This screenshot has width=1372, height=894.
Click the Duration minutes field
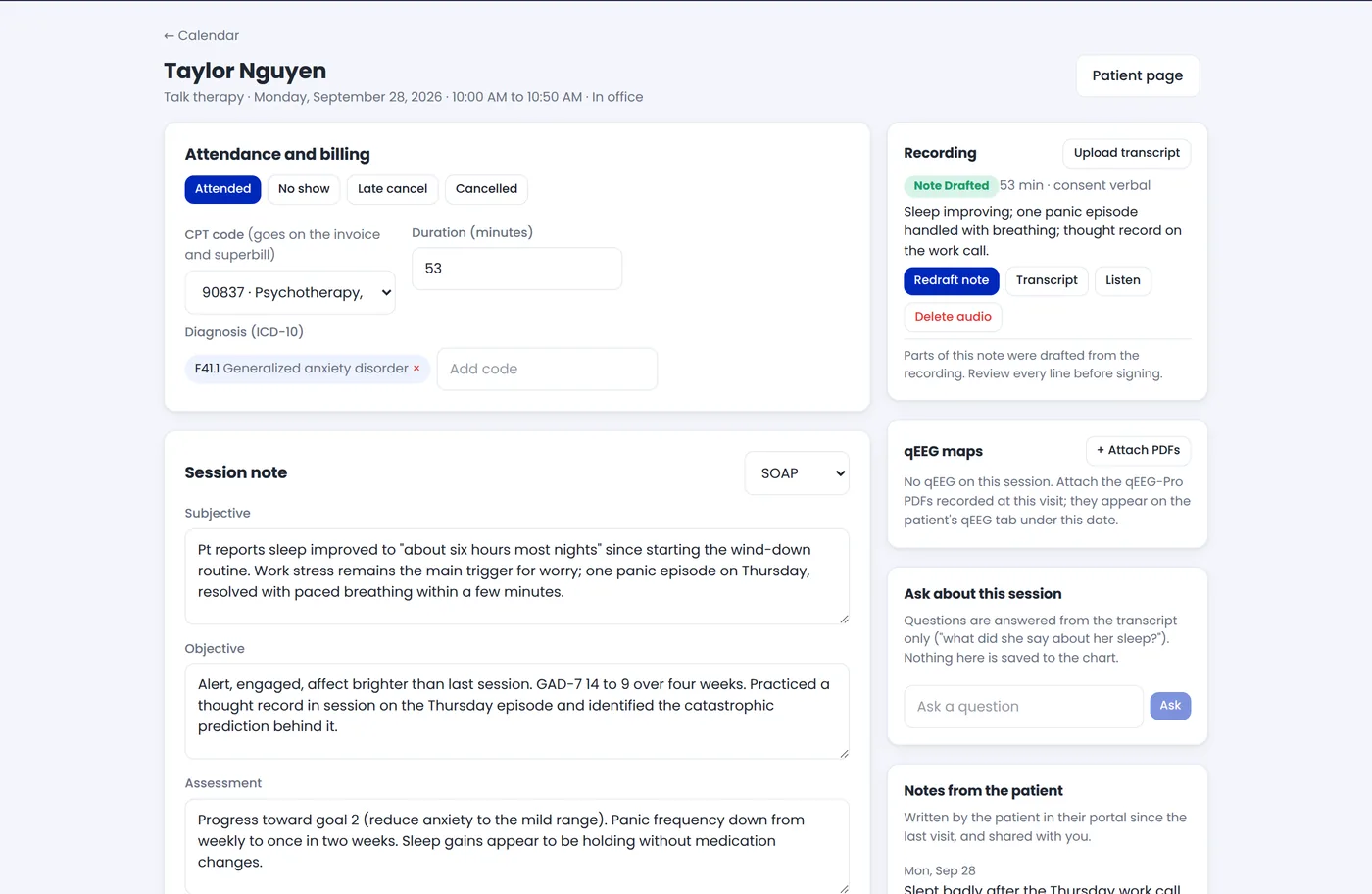point(516,269)
